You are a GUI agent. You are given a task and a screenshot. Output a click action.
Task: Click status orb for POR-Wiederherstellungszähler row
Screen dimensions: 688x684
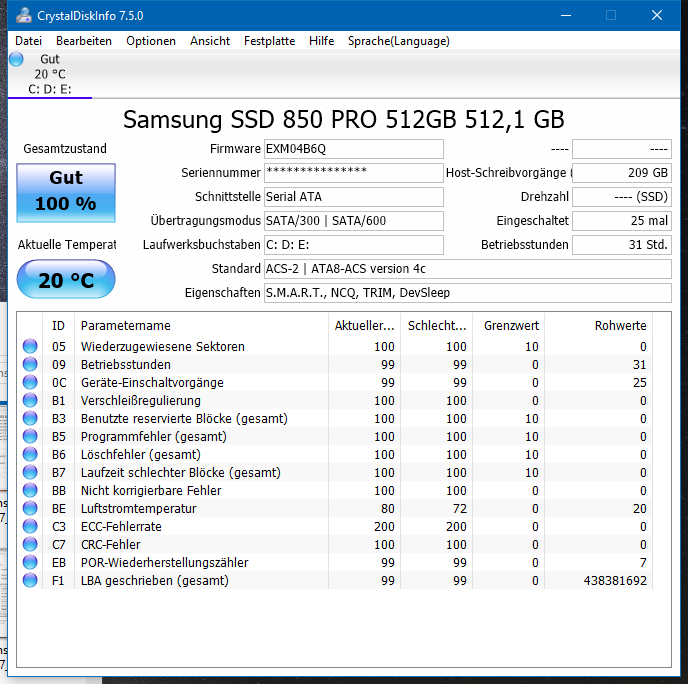pyautogui.click(x=30, y=562)
